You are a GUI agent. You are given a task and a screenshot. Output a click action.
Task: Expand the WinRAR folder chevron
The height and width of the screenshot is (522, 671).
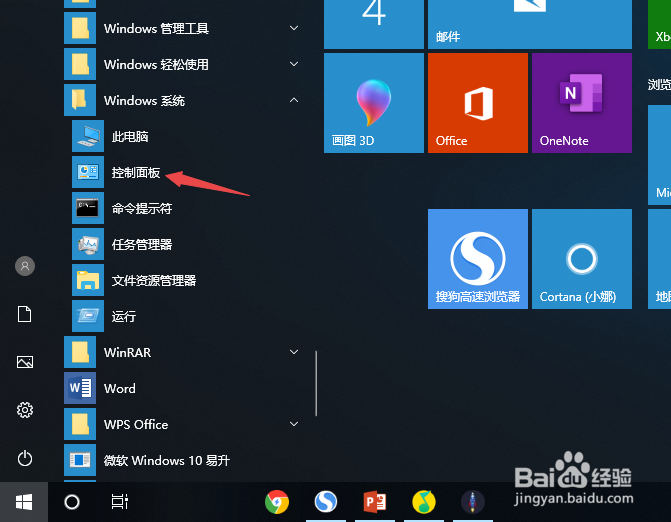(x=294, y=352)
